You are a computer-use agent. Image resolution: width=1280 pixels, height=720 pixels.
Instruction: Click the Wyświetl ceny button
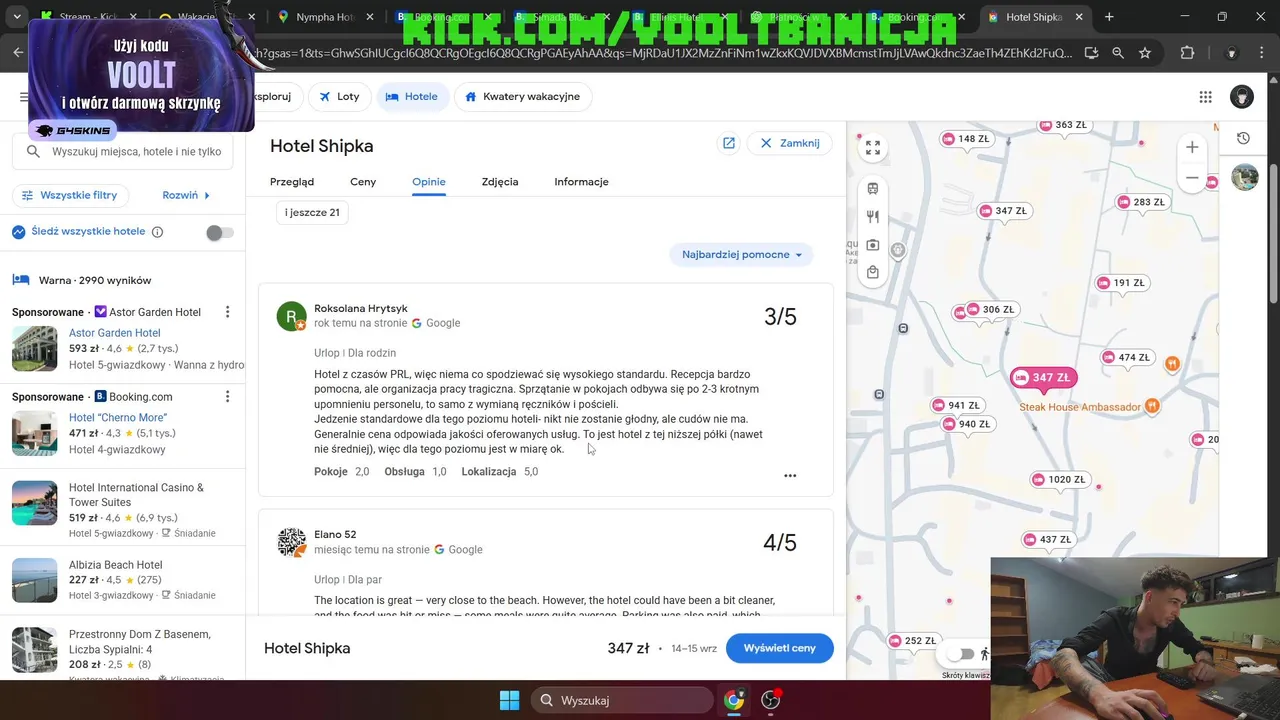point(780,648)
